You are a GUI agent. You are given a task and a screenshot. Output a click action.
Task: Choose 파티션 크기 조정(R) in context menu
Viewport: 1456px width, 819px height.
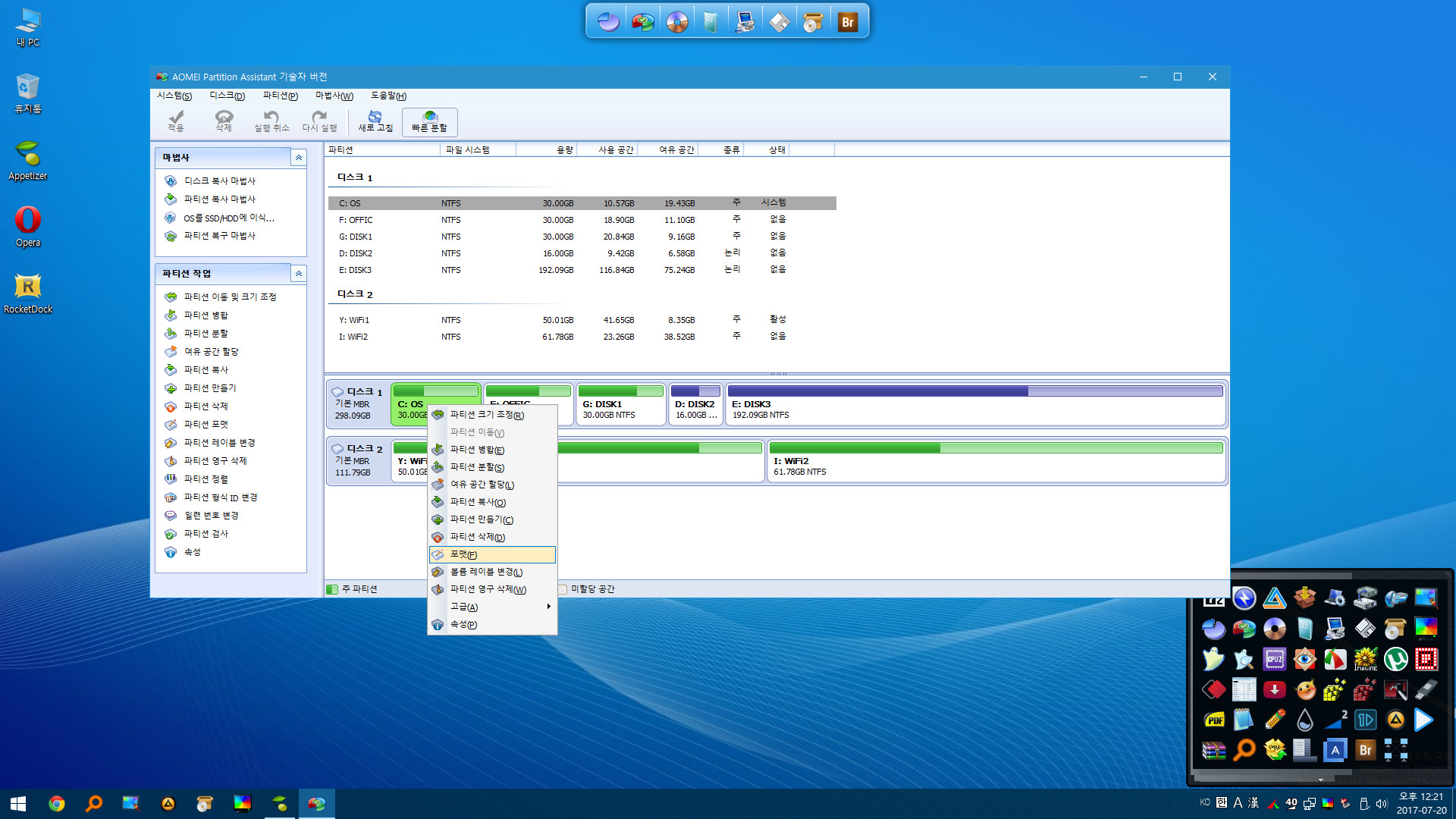(492, 415)
